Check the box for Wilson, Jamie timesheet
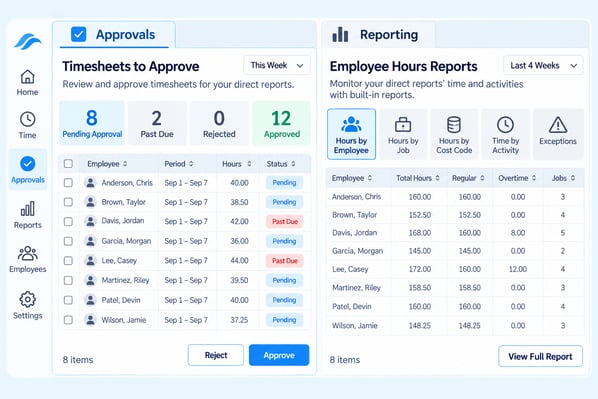Screen dimensions: 598x399 pos(68,320)
